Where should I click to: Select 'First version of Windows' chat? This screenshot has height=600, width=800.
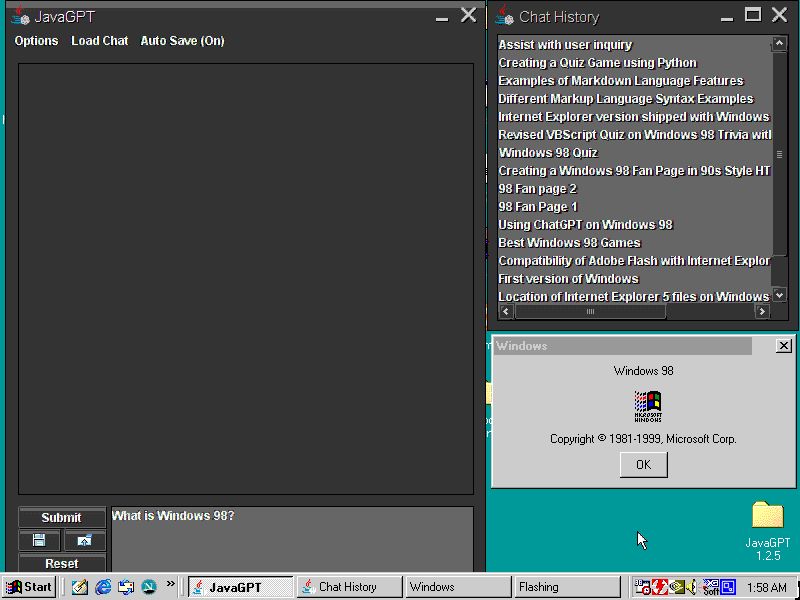635,279
